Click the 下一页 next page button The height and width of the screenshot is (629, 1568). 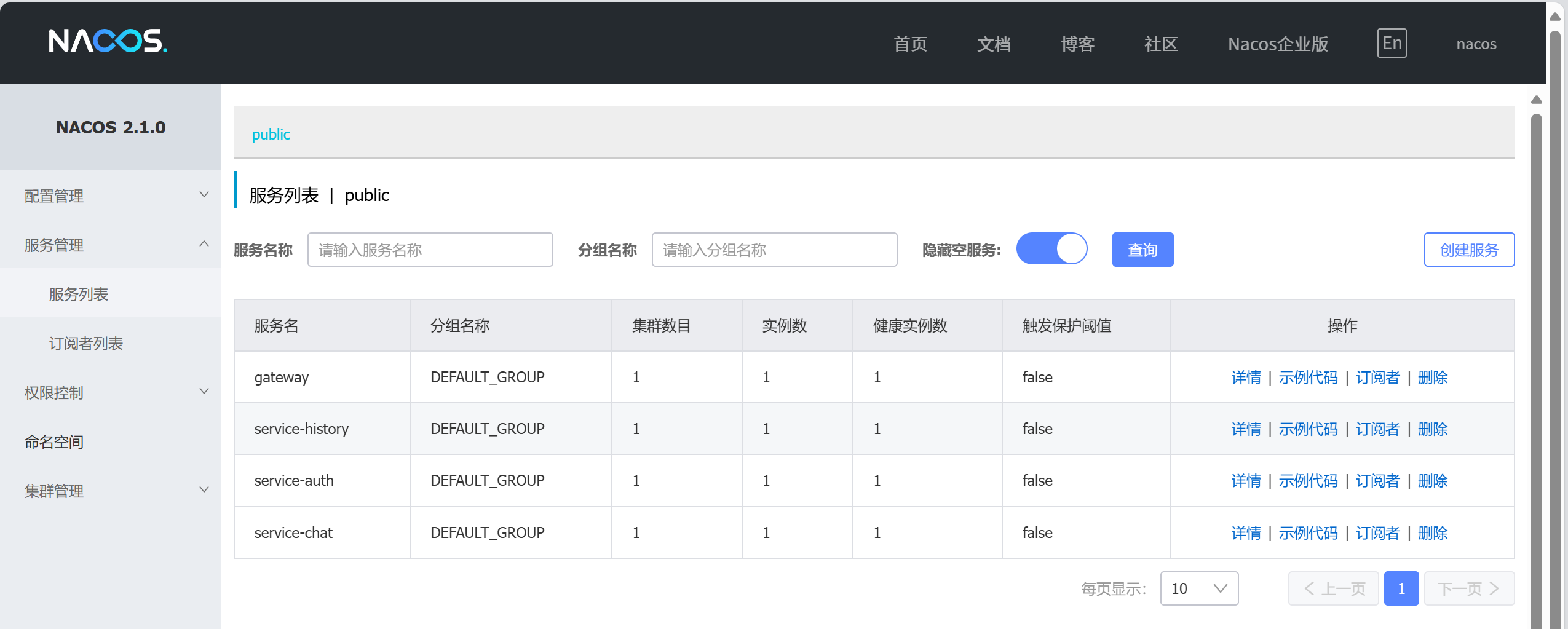pyautogui.click(x=1469, y=588)
